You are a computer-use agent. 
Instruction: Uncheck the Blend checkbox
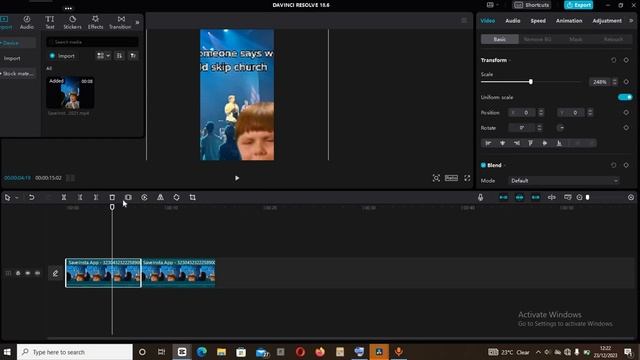[483, 165]
